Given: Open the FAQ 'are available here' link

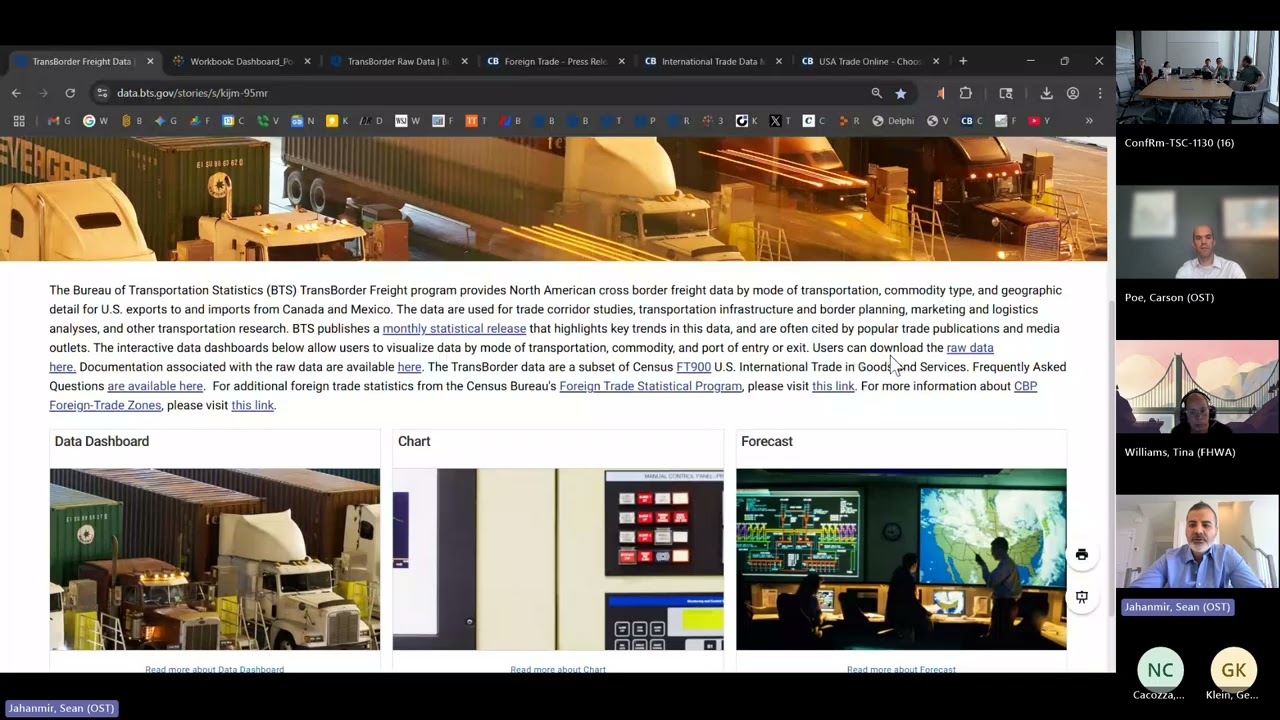Looking at the screenshot, I should [155, 386].
